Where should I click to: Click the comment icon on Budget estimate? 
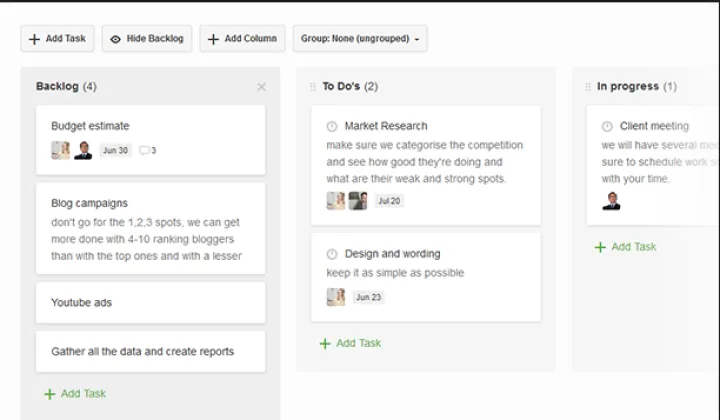[145, 151]
